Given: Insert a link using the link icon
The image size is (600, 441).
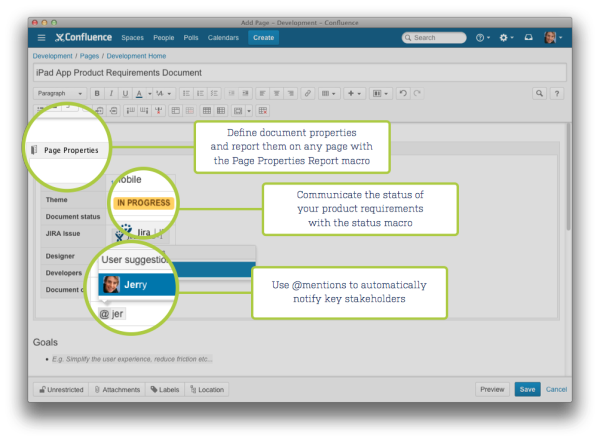Looking at the screenshot, I should coord(307,93).
